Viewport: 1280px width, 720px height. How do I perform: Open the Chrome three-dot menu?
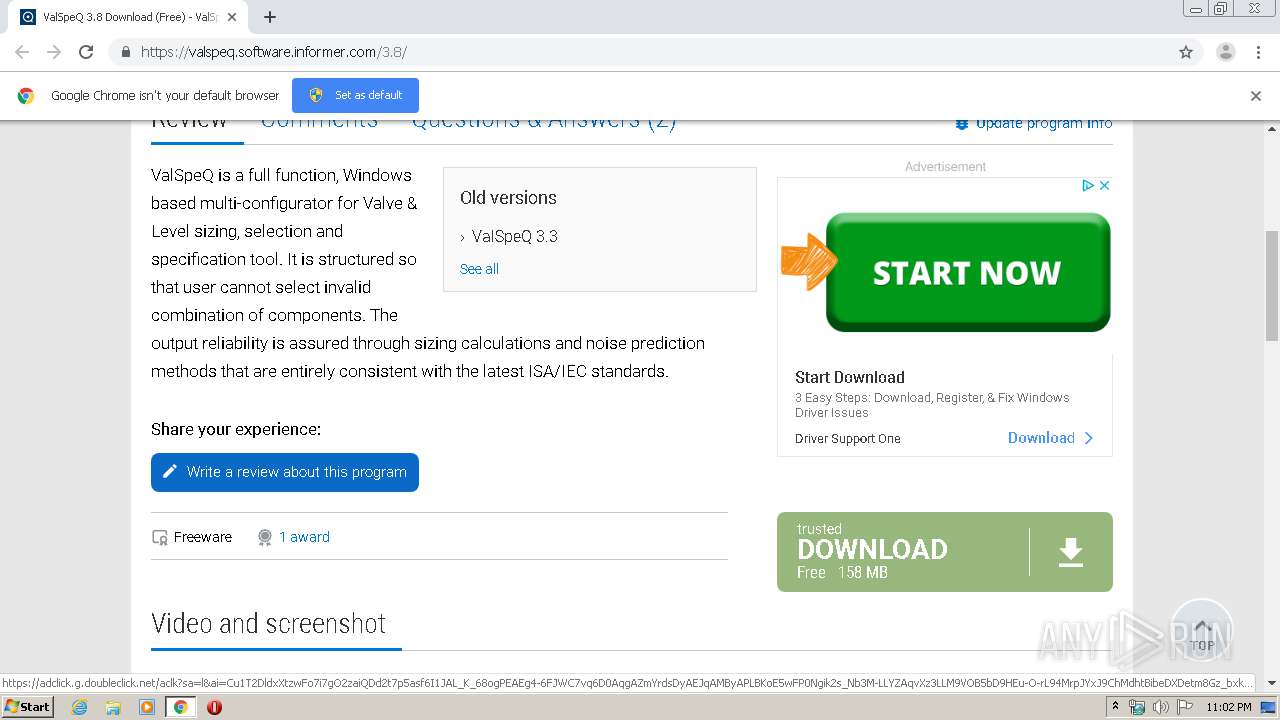click(x=1258, y=52)
